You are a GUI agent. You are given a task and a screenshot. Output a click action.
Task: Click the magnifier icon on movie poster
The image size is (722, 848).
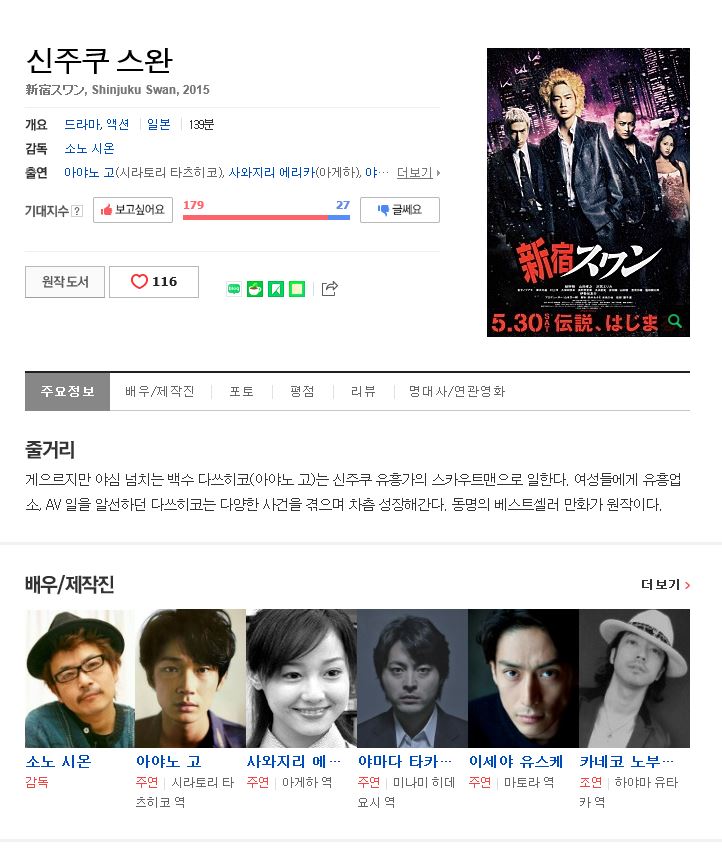[674, 321]
